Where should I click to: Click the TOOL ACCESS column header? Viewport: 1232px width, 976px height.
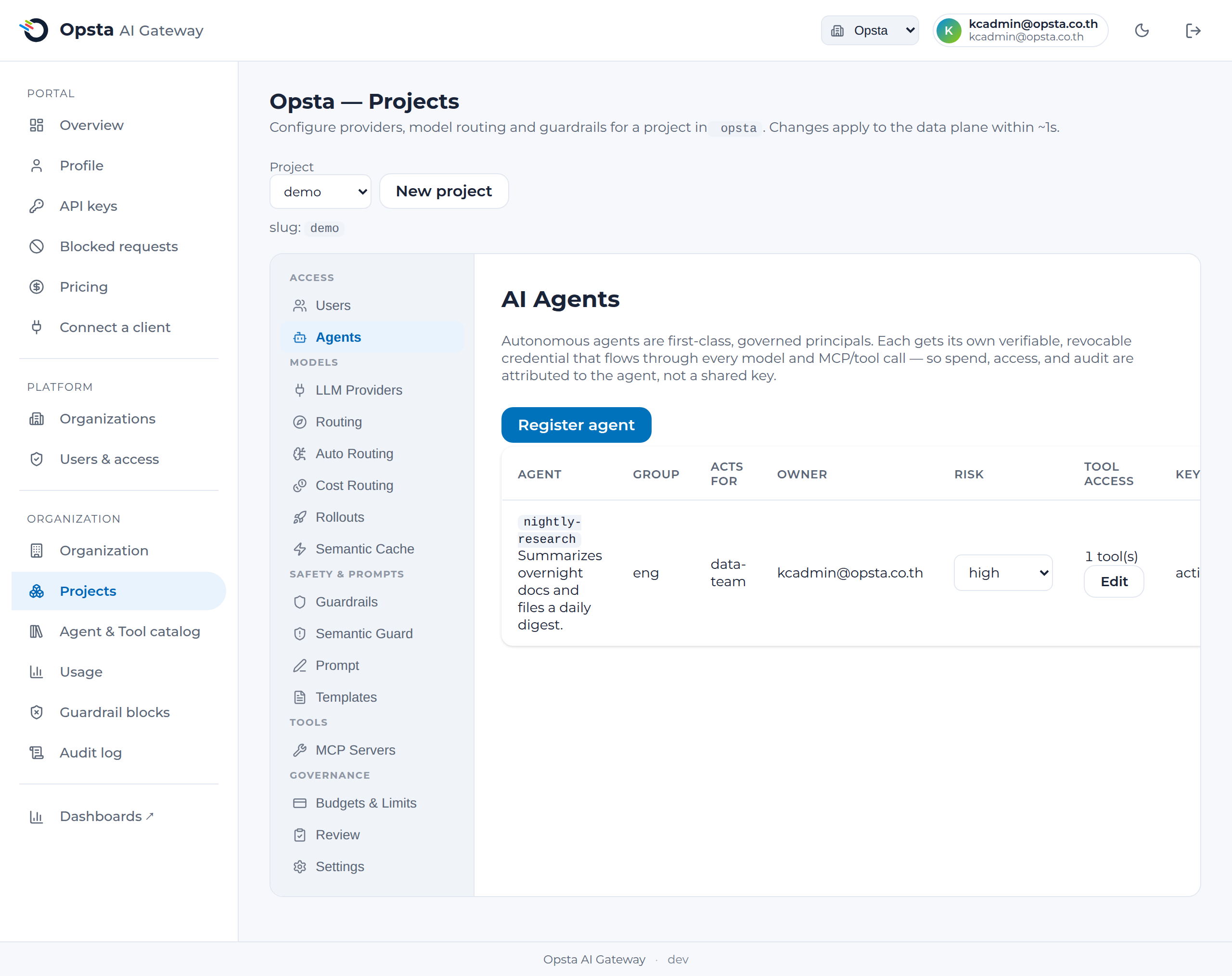pyautogui.click(x=1109, y=474)
